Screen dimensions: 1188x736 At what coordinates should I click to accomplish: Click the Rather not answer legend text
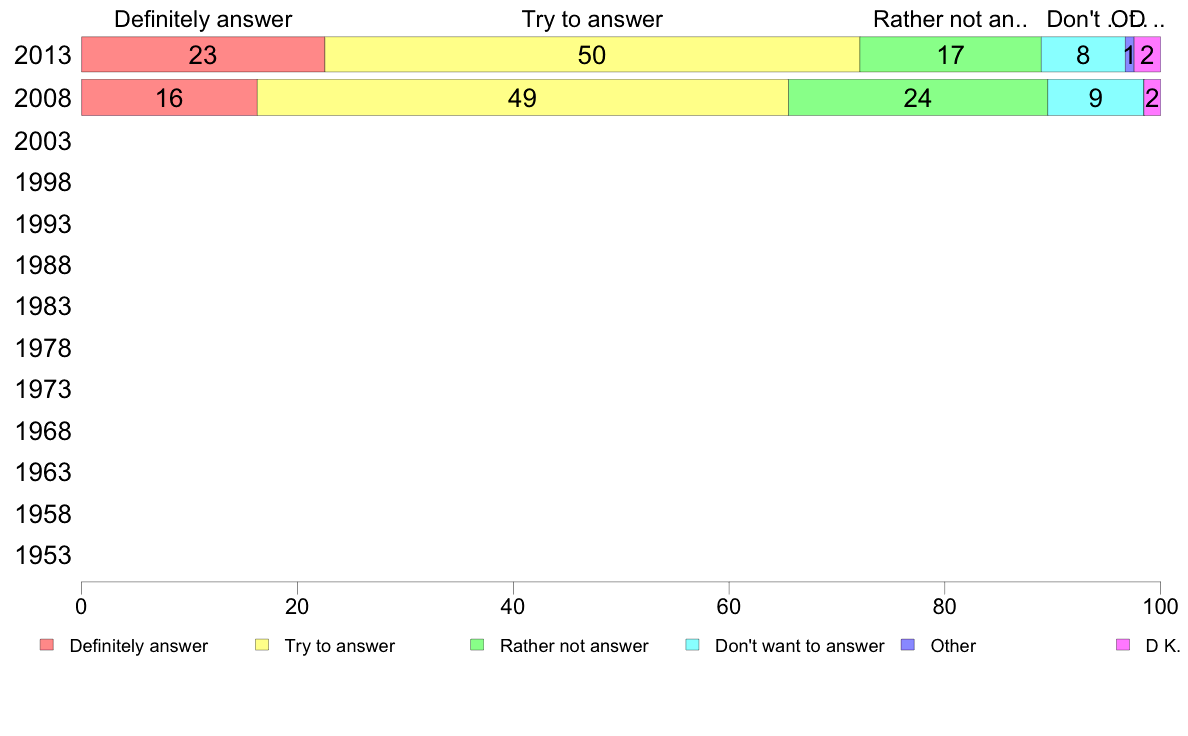click(x=574, y=646)
